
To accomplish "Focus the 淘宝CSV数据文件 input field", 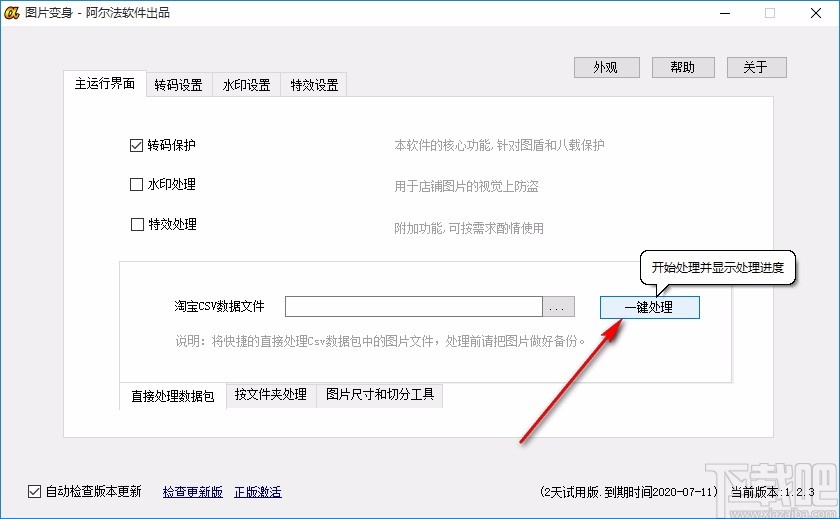I will pos(414,307).
